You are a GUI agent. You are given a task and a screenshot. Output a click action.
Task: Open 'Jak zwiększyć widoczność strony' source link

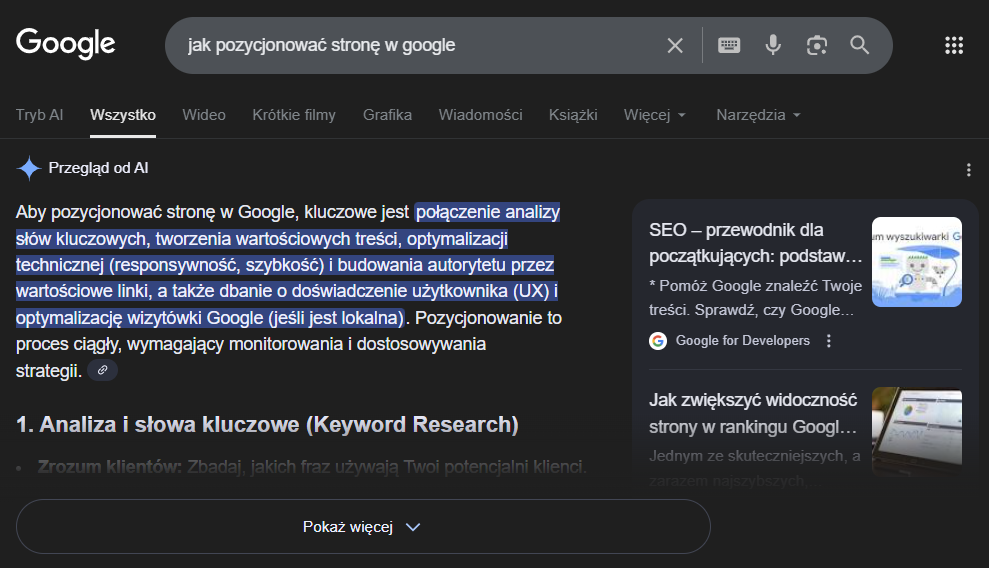click(753, 414)
